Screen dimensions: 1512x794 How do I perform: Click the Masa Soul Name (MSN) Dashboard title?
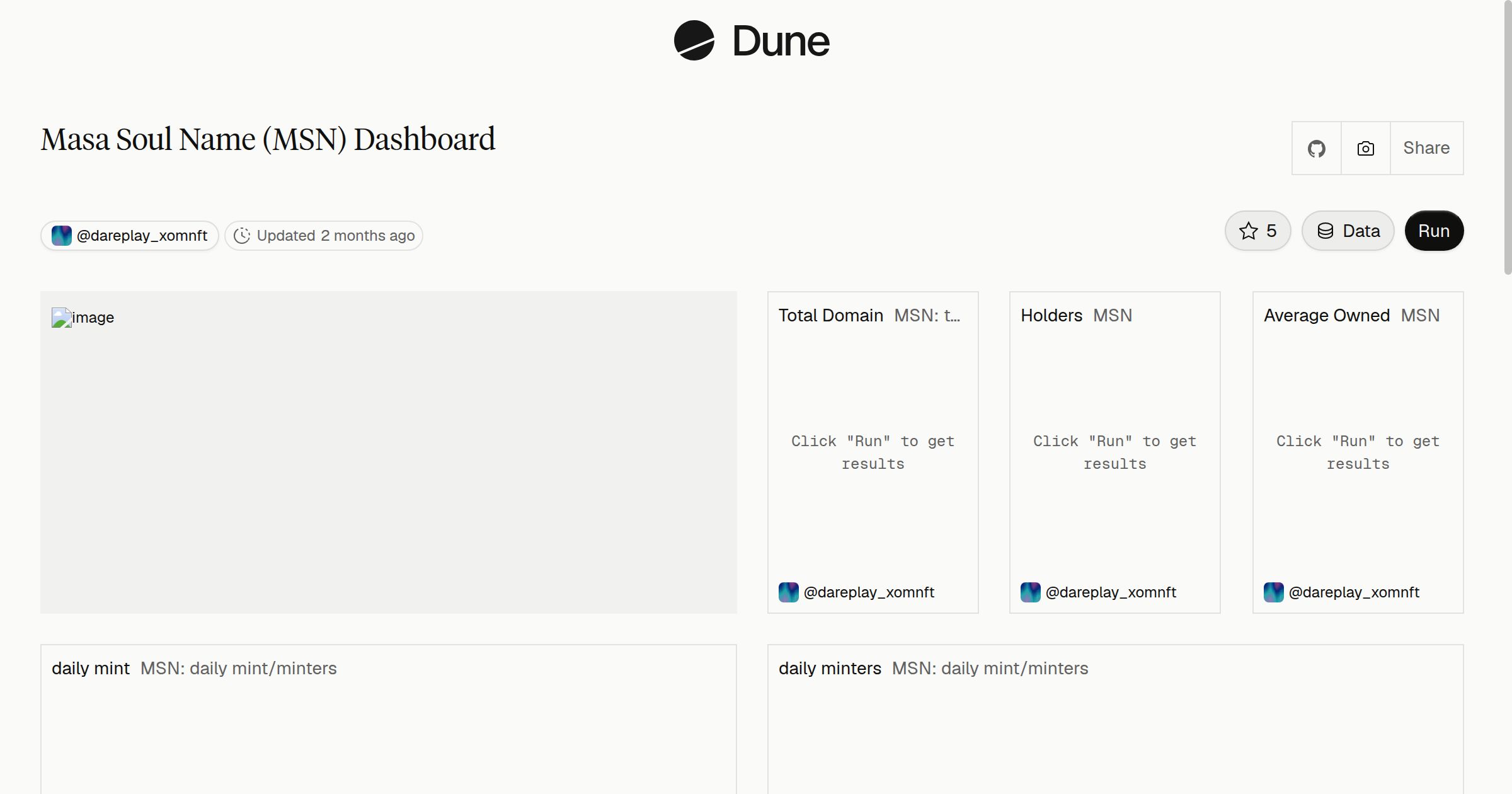click(268, 139)
